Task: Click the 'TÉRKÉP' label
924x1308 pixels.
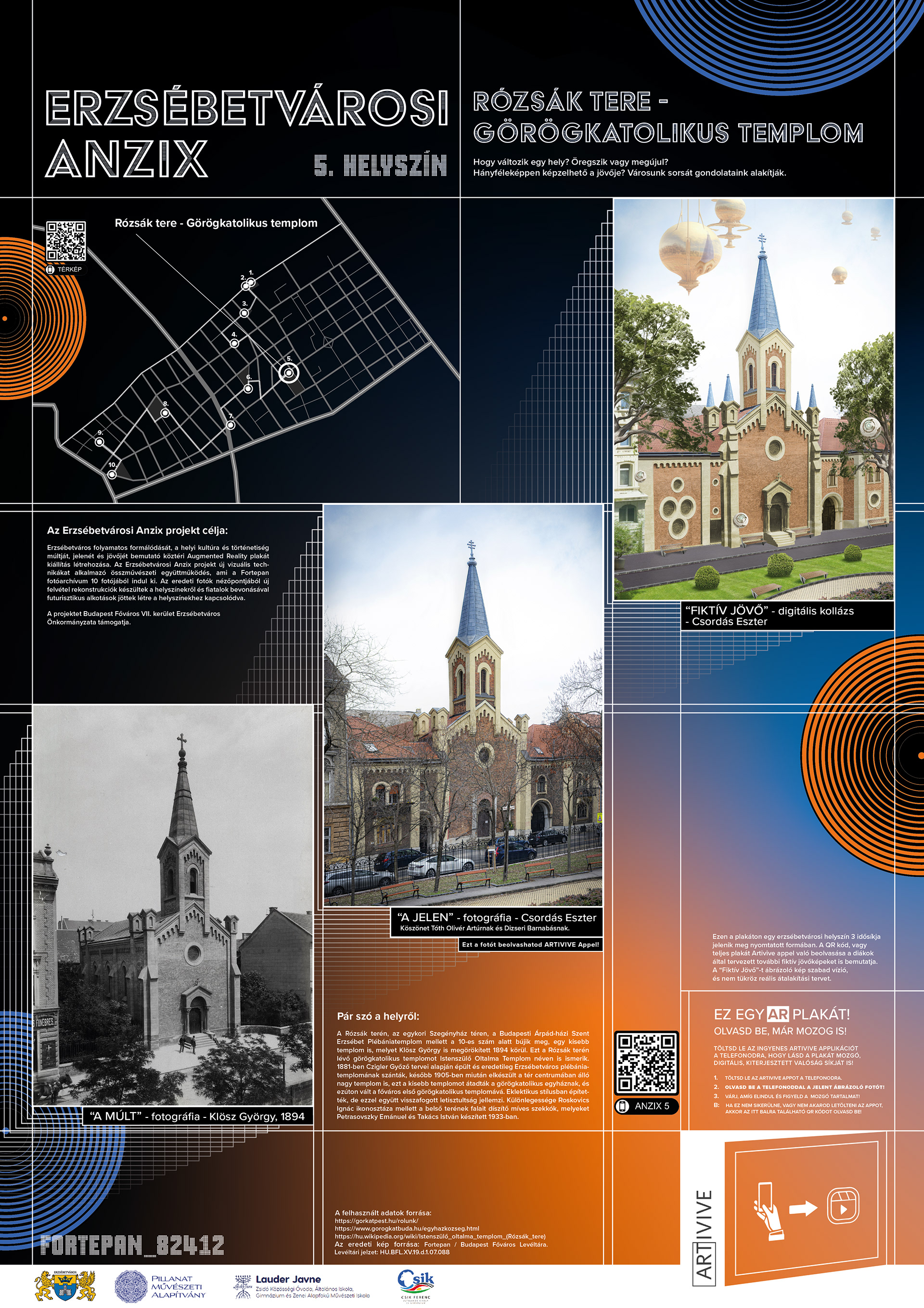Action: (69, 269)
